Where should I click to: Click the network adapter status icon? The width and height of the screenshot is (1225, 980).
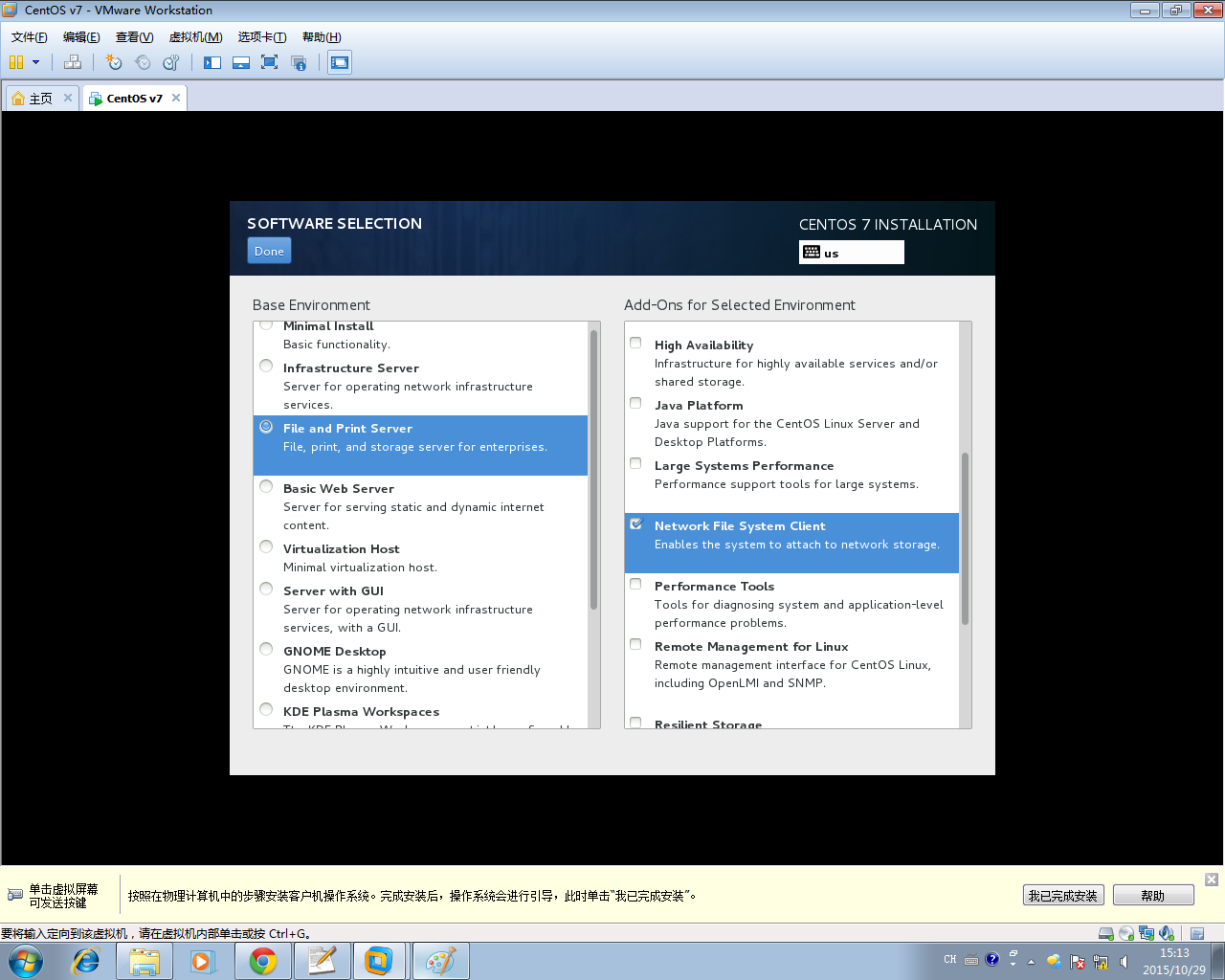(x=1147, y=933)
